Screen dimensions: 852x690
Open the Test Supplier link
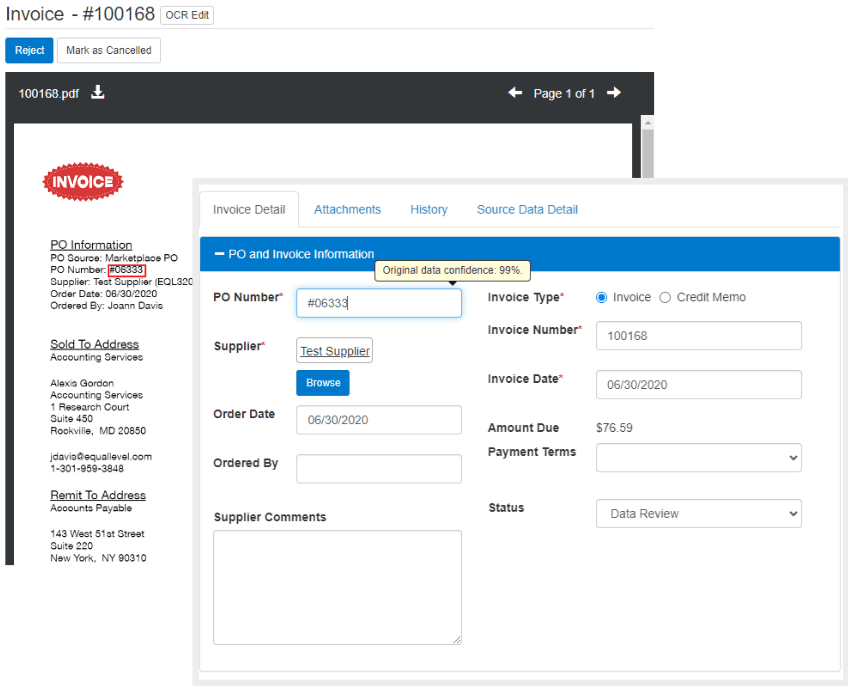click(x=335, y=351)
